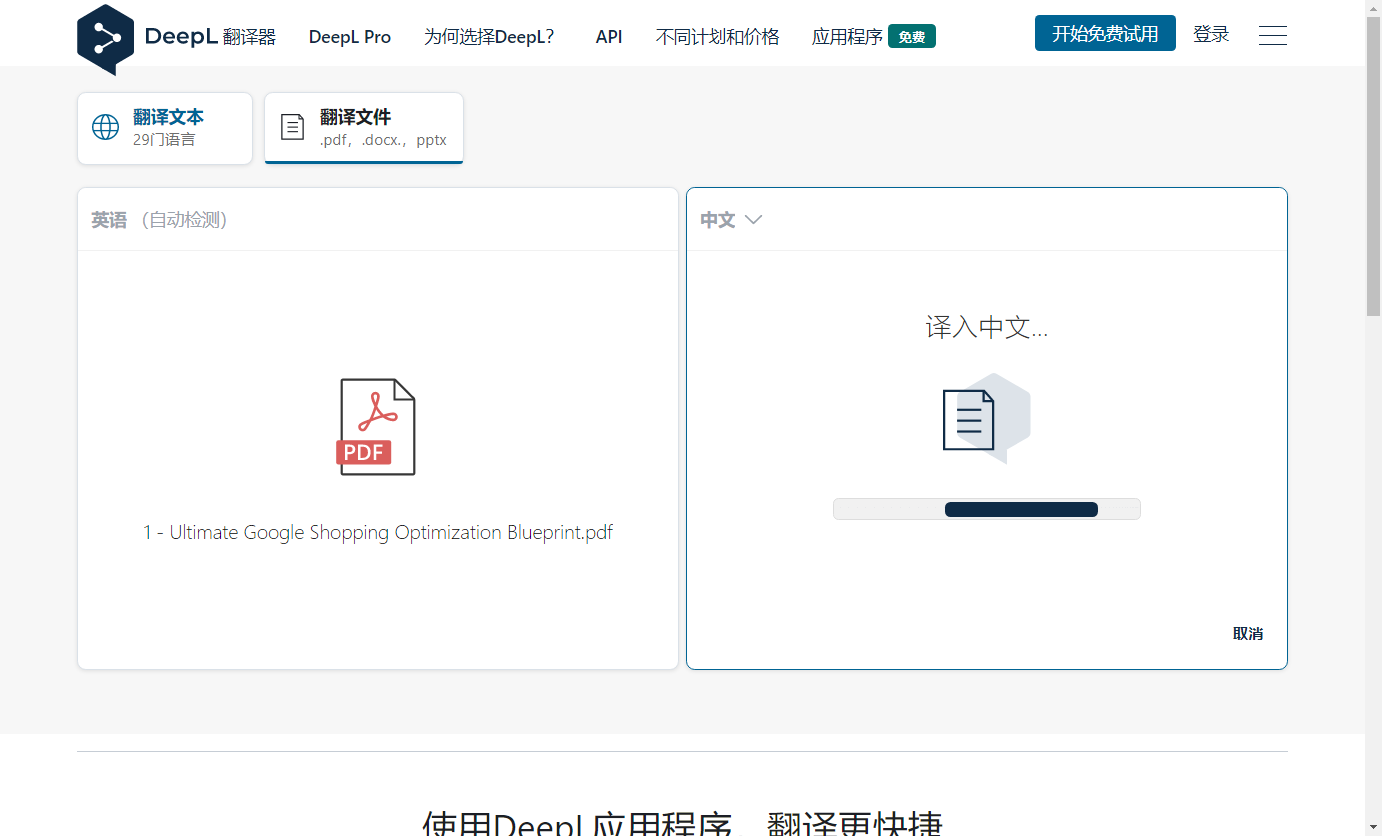
Task: Click the red PDF file icon
Action: (x=376, y=427)
